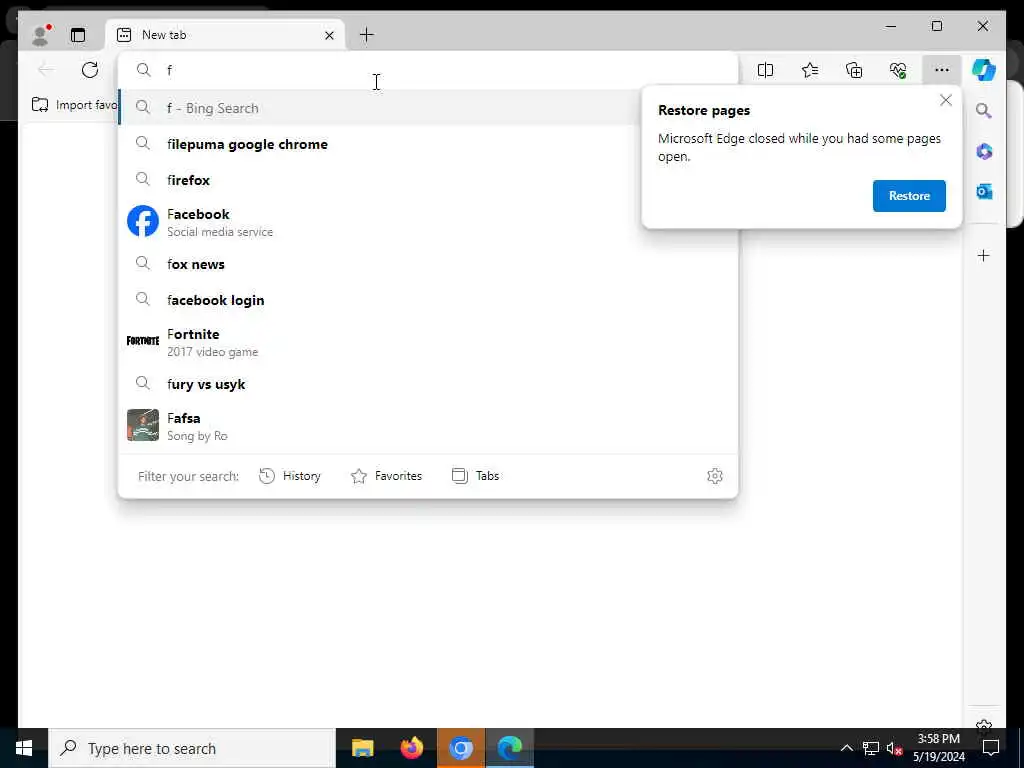This screenshot has height=768, width=1024.
Task: Open a new tab with plus icon
Action: (366, 35)
